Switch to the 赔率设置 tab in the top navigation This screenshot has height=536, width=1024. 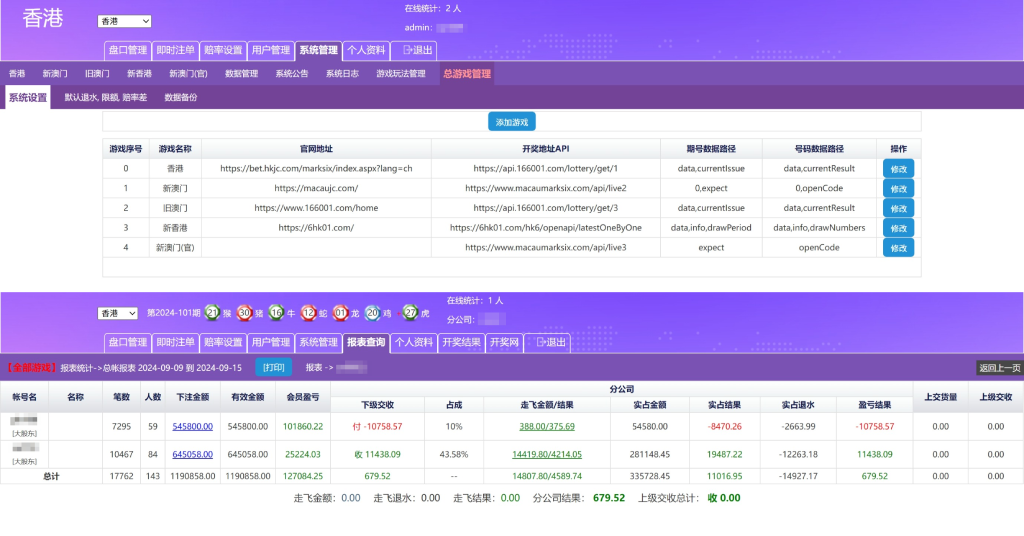tap(222, 50)
